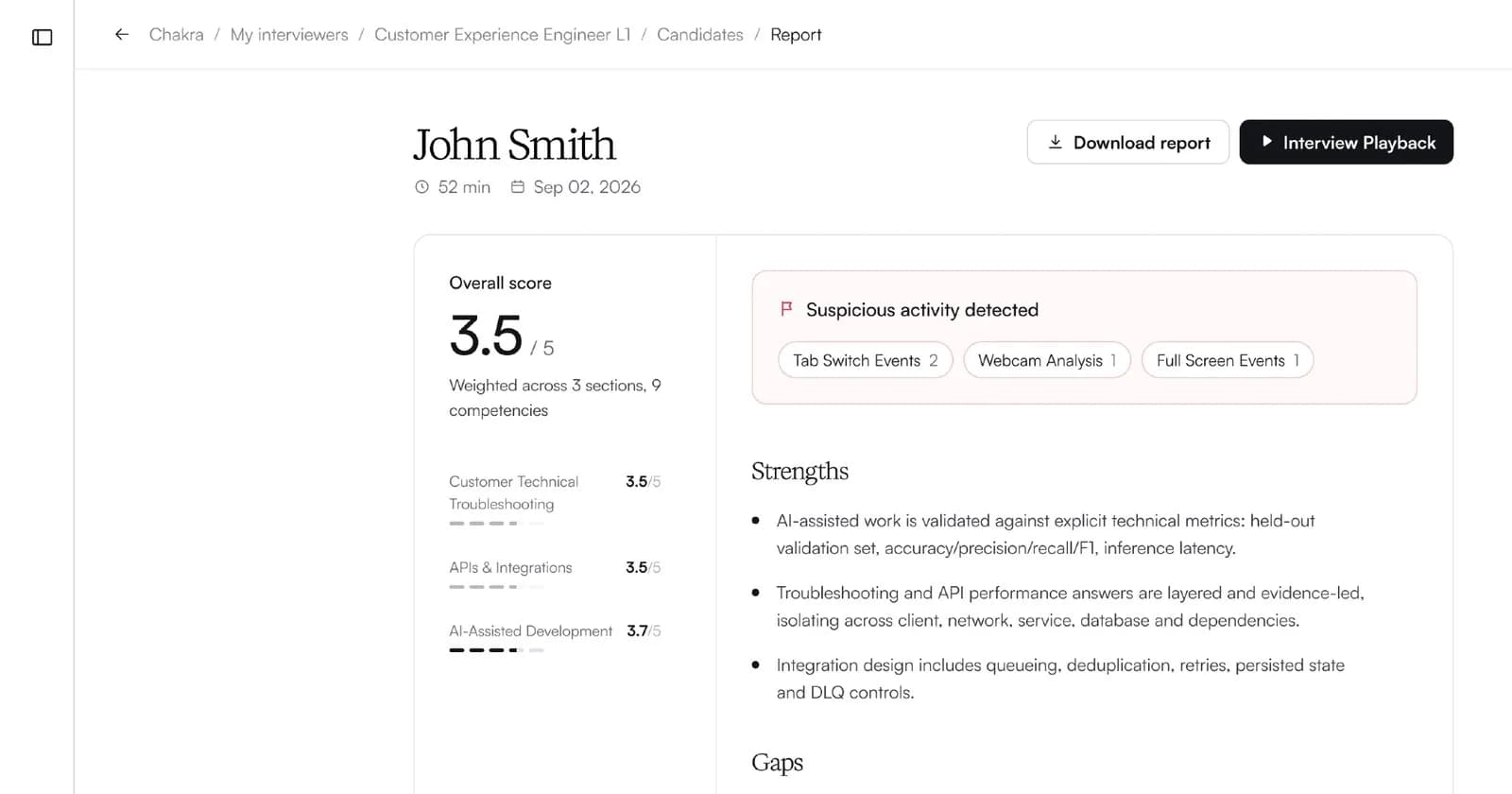The image size is (1512, 794).
Task: Go to My interviewers breadcrumb
Action: (x=289, y=35)
